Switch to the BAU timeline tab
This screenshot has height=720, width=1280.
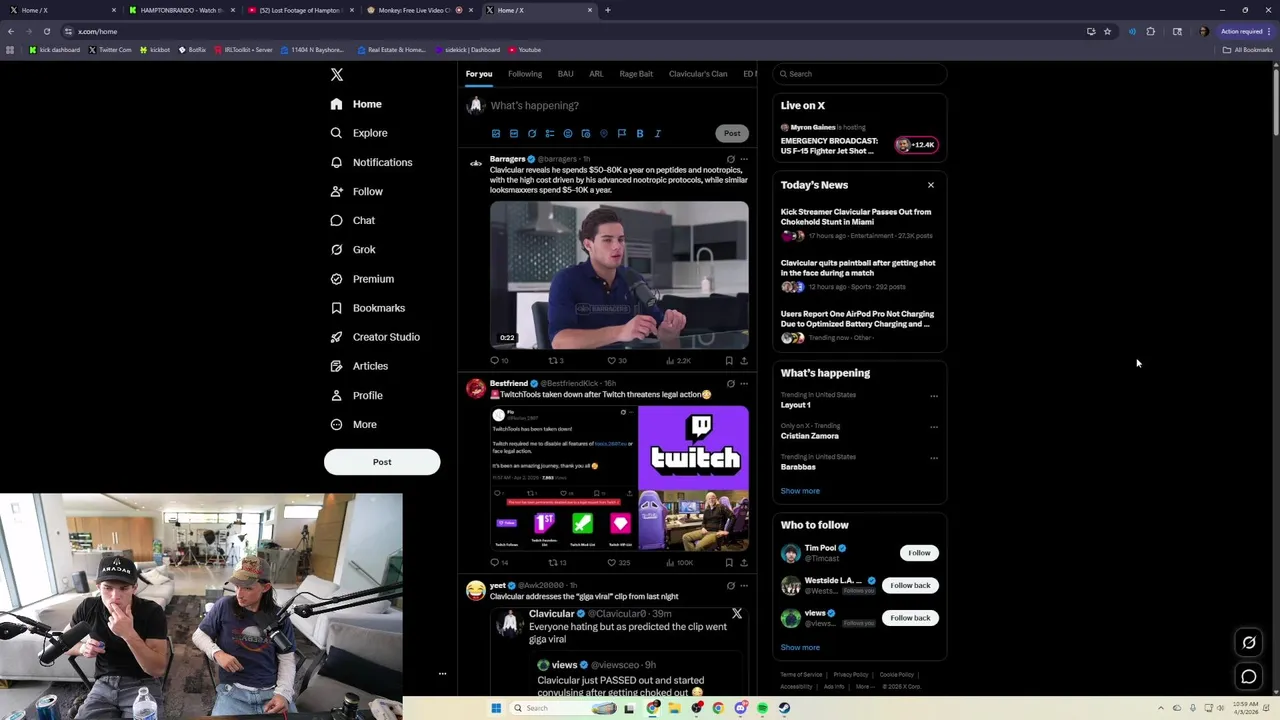(x=565, y=74)
